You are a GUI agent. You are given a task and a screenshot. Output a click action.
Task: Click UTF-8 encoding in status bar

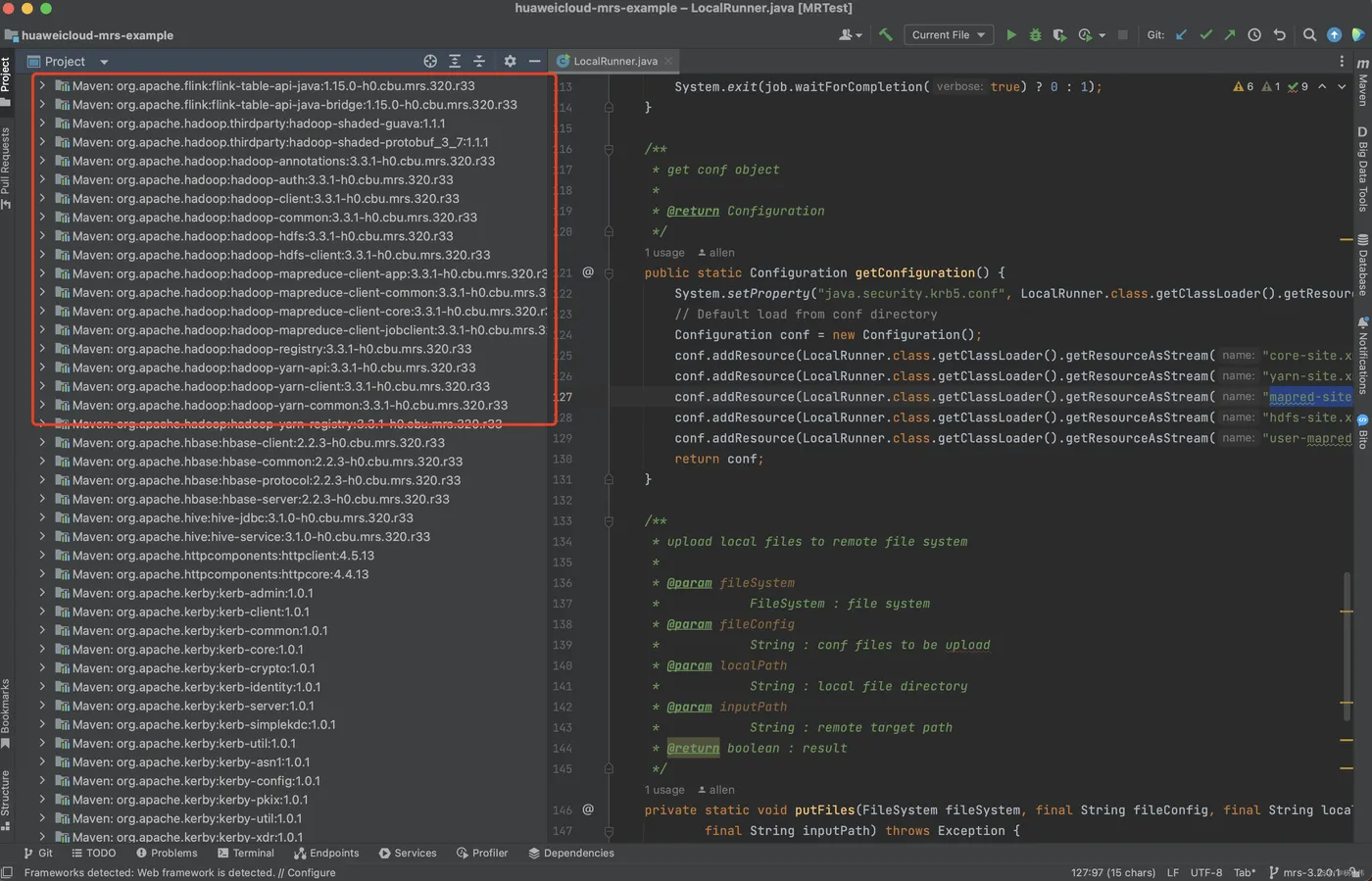click(x=1206, y=872)
